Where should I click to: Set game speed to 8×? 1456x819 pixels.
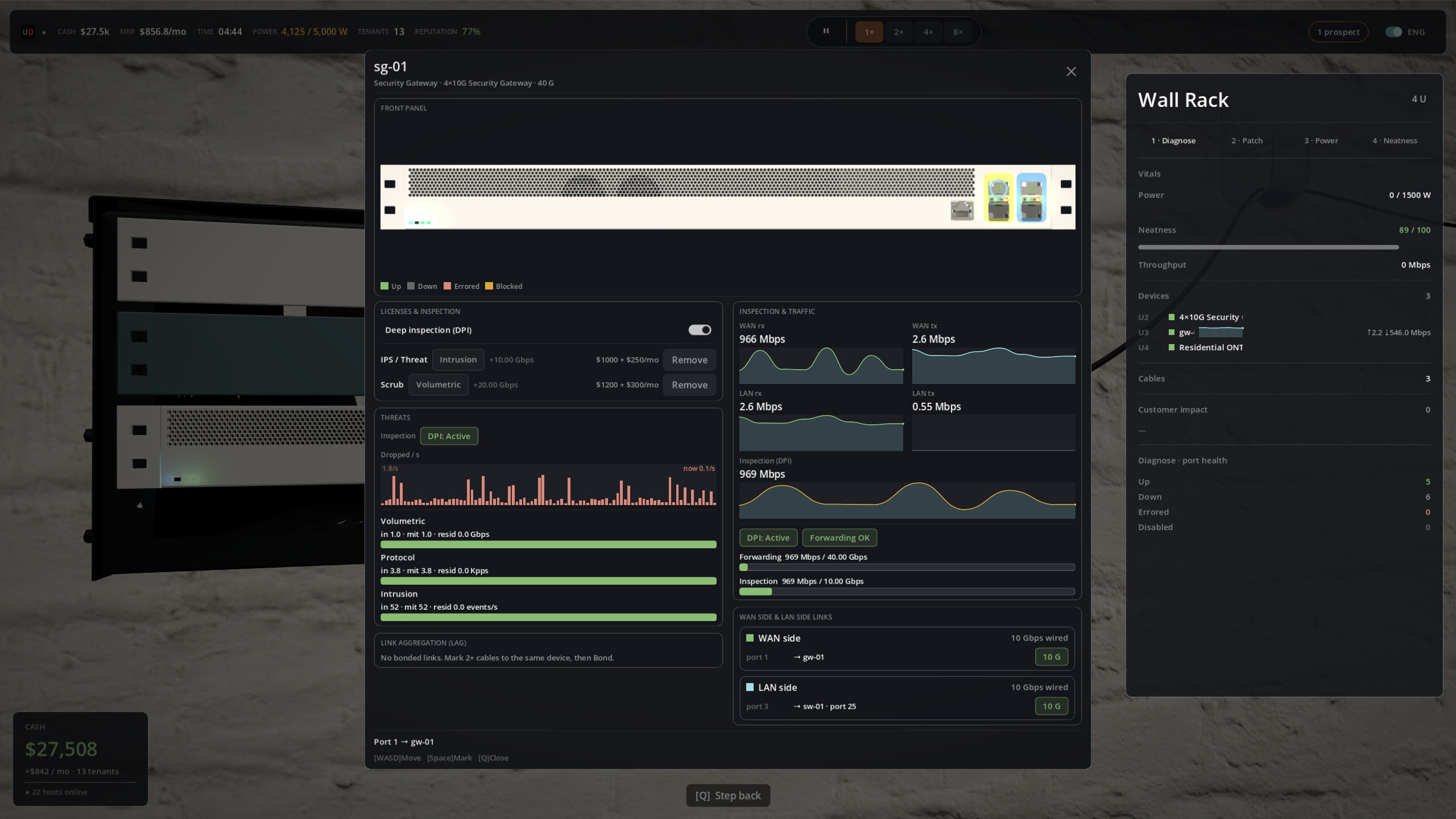(958, 32)
